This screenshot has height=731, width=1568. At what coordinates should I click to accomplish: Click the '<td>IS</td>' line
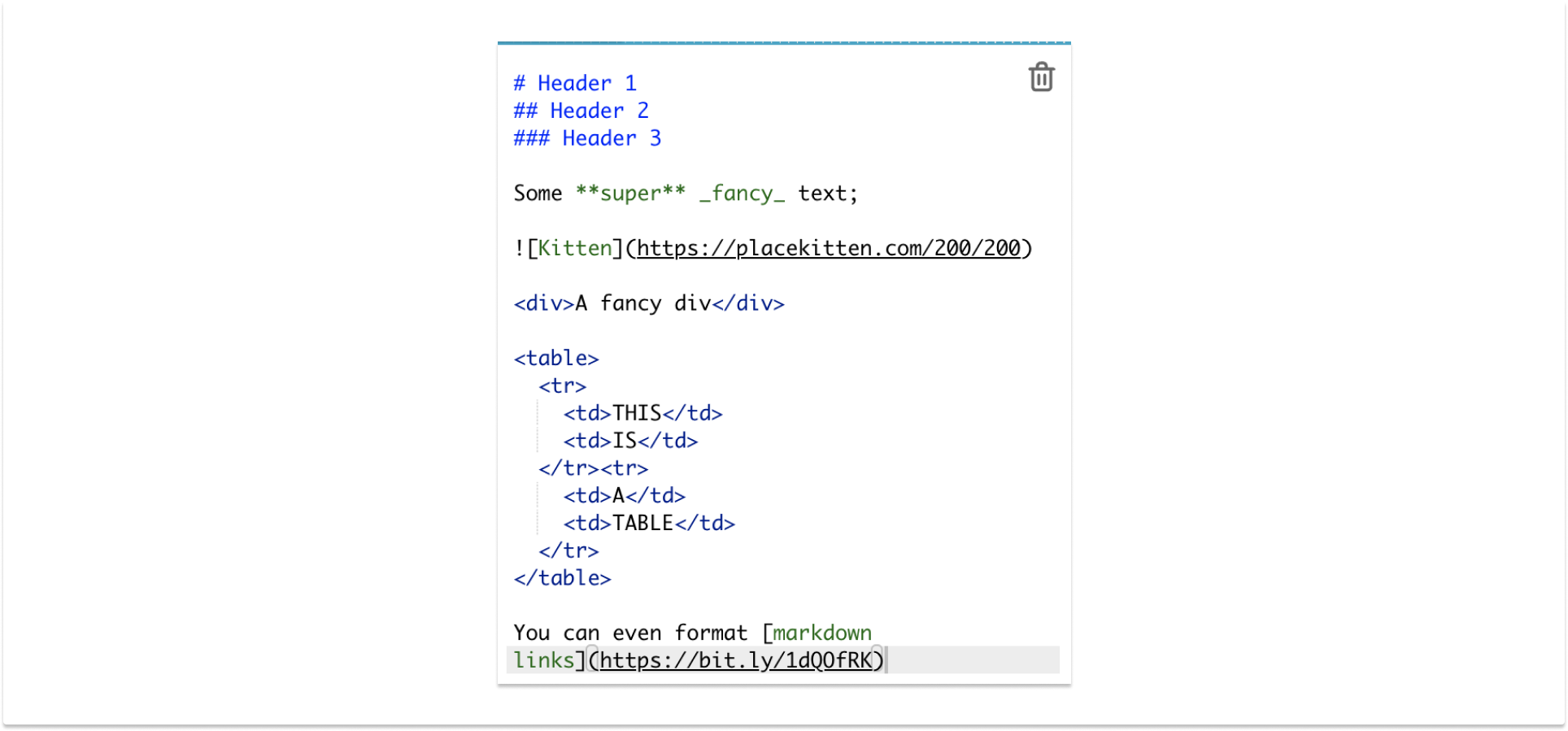pos(630,441)
